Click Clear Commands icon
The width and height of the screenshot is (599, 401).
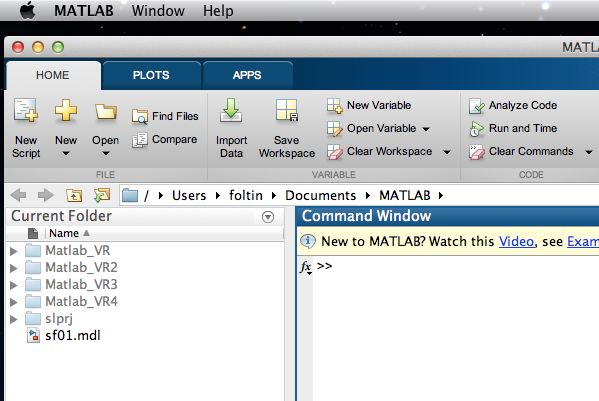(476, 152)
